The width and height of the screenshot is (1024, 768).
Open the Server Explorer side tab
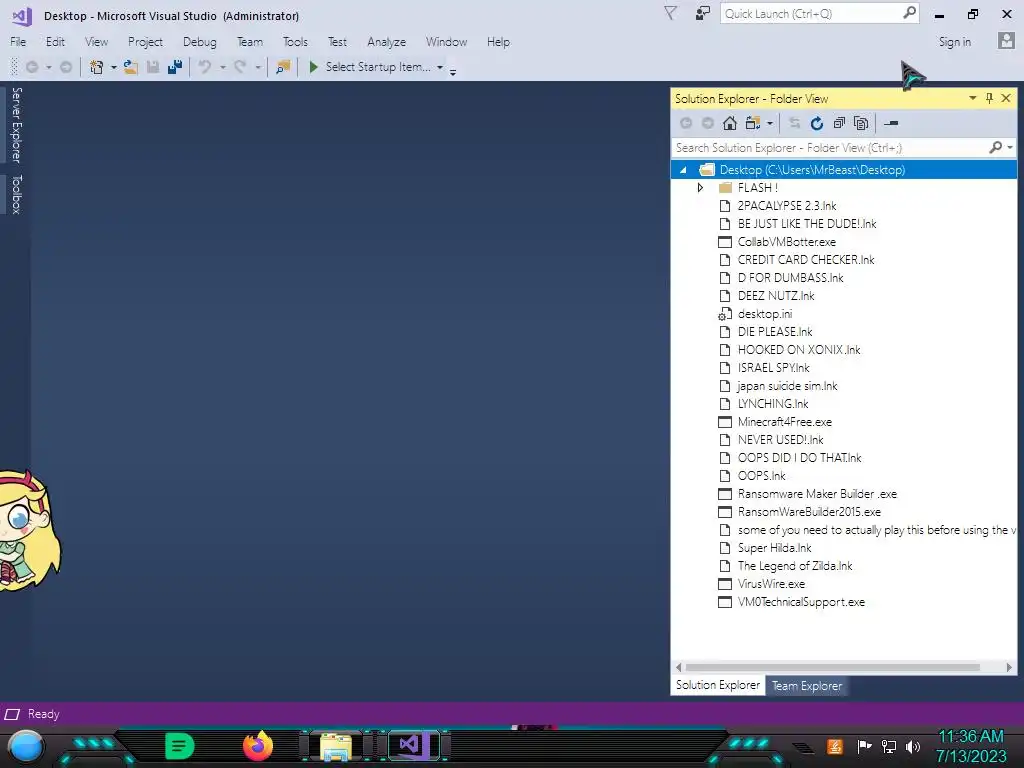(17, 125)
